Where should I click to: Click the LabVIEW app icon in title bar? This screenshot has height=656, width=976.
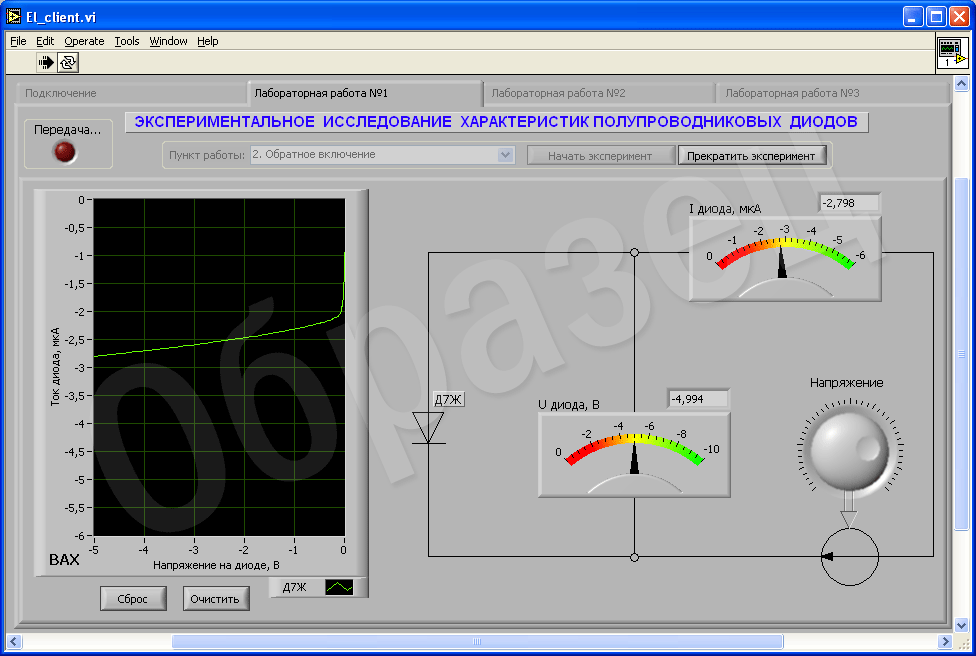point(14,17)
